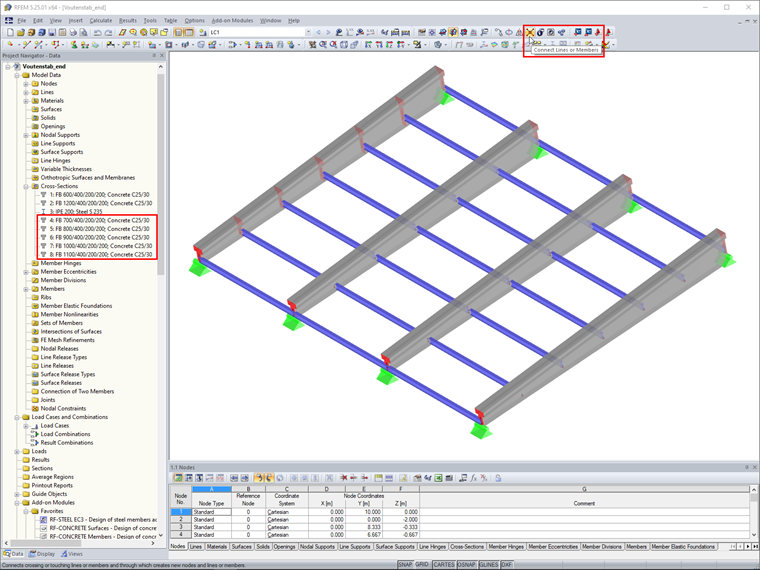The width and height of the screenshot is (760, 570).
Task: Open the Calculate menu
Action: (101, 20)
